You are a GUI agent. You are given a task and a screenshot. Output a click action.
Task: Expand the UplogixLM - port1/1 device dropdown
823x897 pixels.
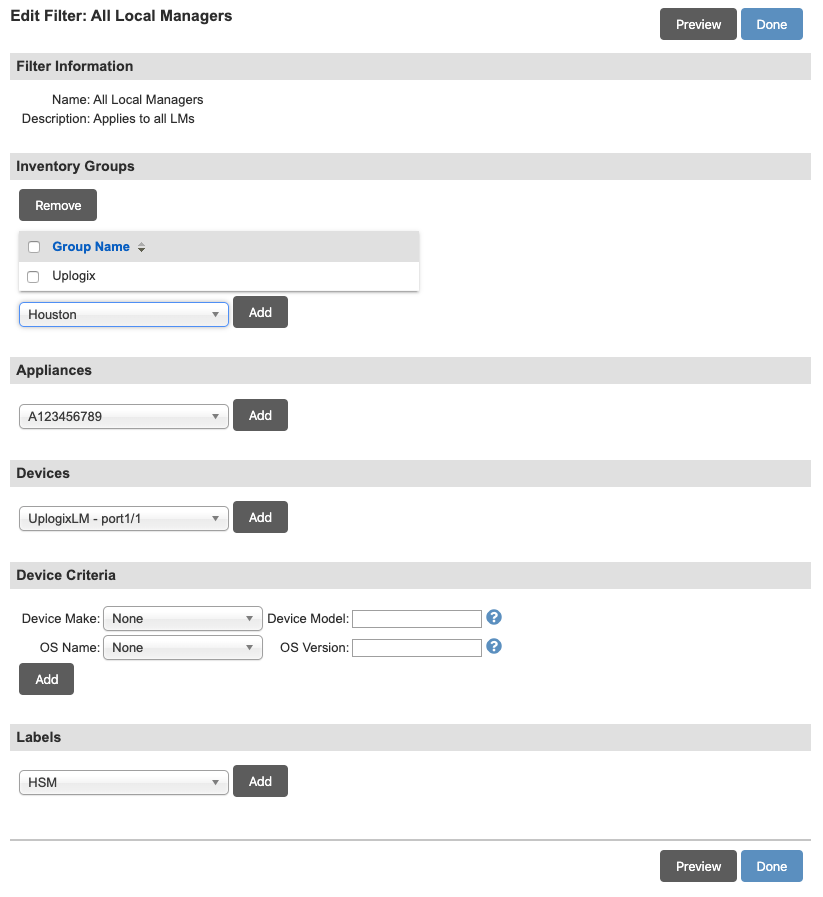pos(124,518)
